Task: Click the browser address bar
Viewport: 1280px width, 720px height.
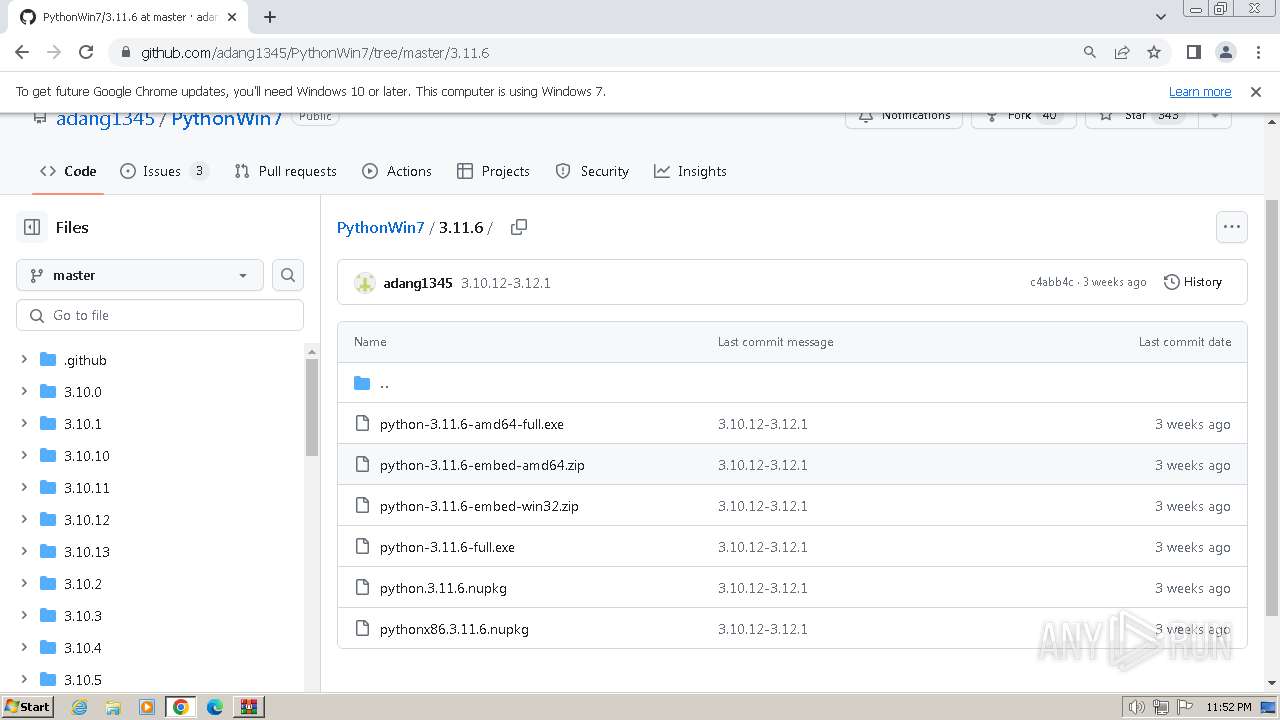Action: pyautogui.click(x=600, y=52)
